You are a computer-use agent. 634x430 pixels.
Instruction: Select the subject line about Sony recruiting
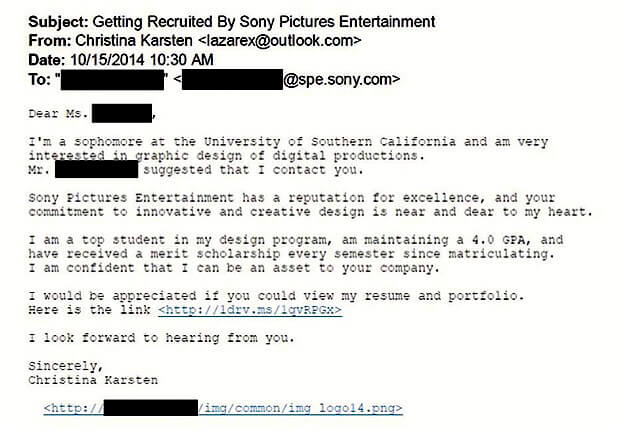263,22
